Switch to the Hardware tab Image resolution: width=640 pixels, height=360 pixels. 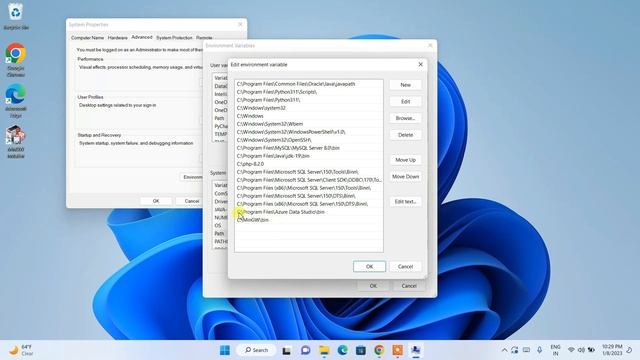[118, 38]
